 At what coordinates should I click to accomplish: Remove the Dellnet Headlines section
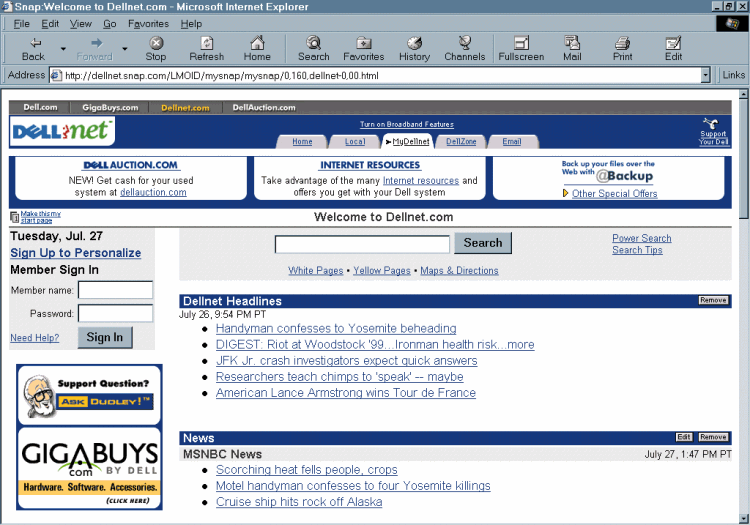(x=713, y=300)
